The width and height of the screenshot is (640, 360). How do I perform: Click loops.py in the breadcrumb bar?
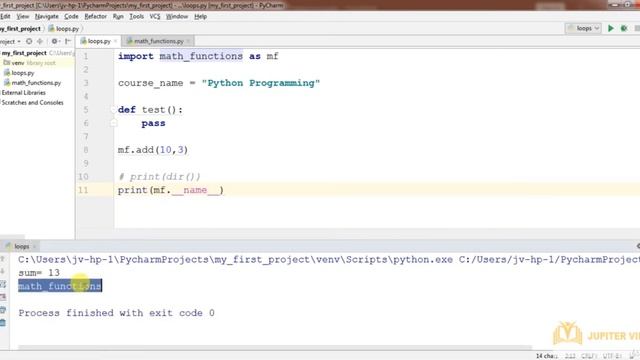(64, 29)
